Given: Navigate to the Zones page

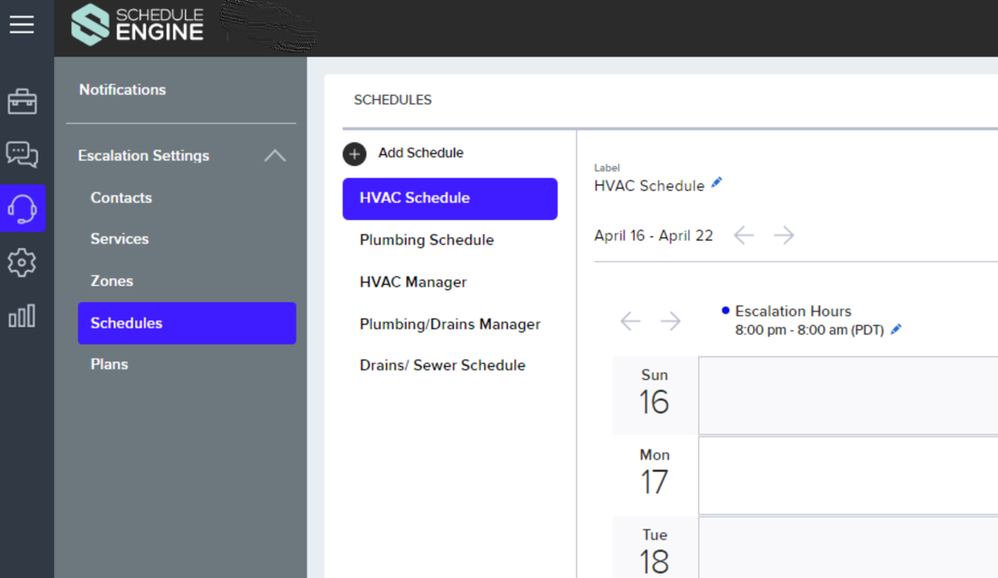Looking at the screenshot, I should point(112,281).
